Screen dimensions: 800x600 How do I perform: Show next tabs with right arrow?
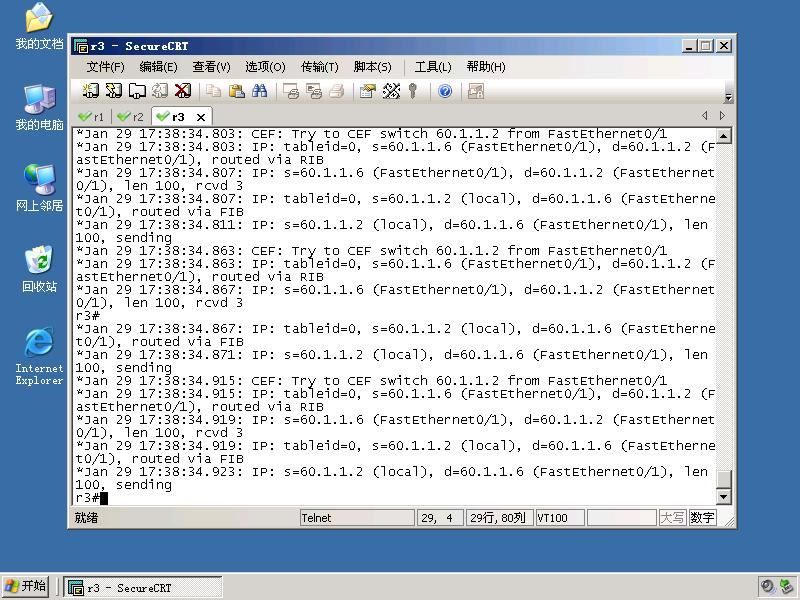click(722, 116)
